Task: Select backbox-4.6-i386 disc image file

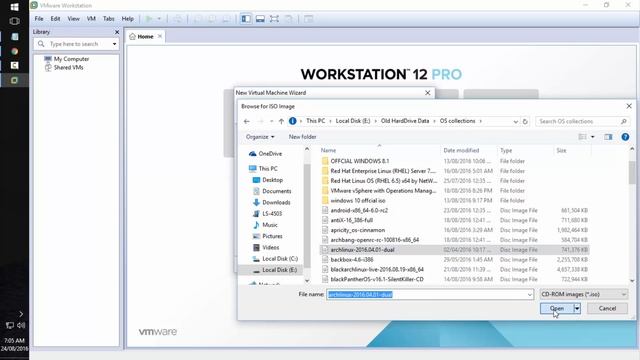Action: click(352, 260)
